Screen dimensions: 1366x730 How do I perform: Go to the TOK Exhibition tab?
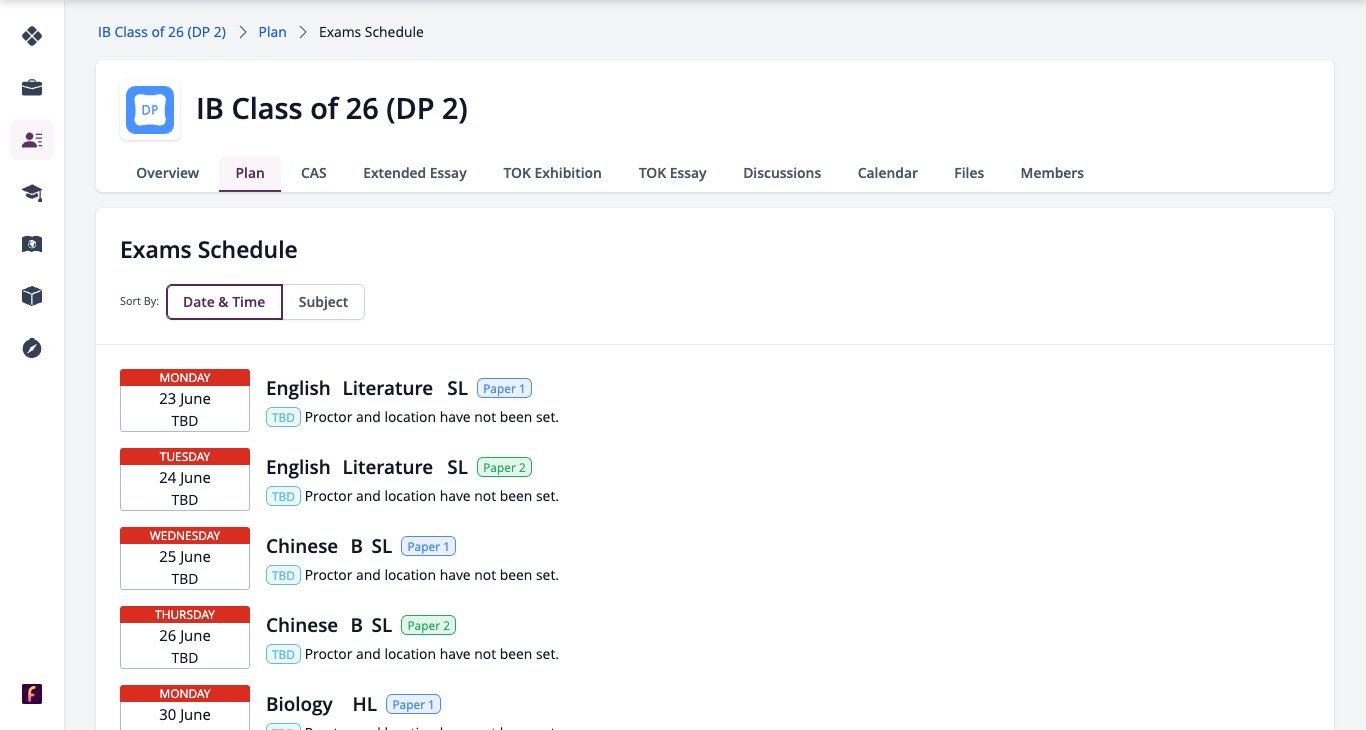coord(552,173)
